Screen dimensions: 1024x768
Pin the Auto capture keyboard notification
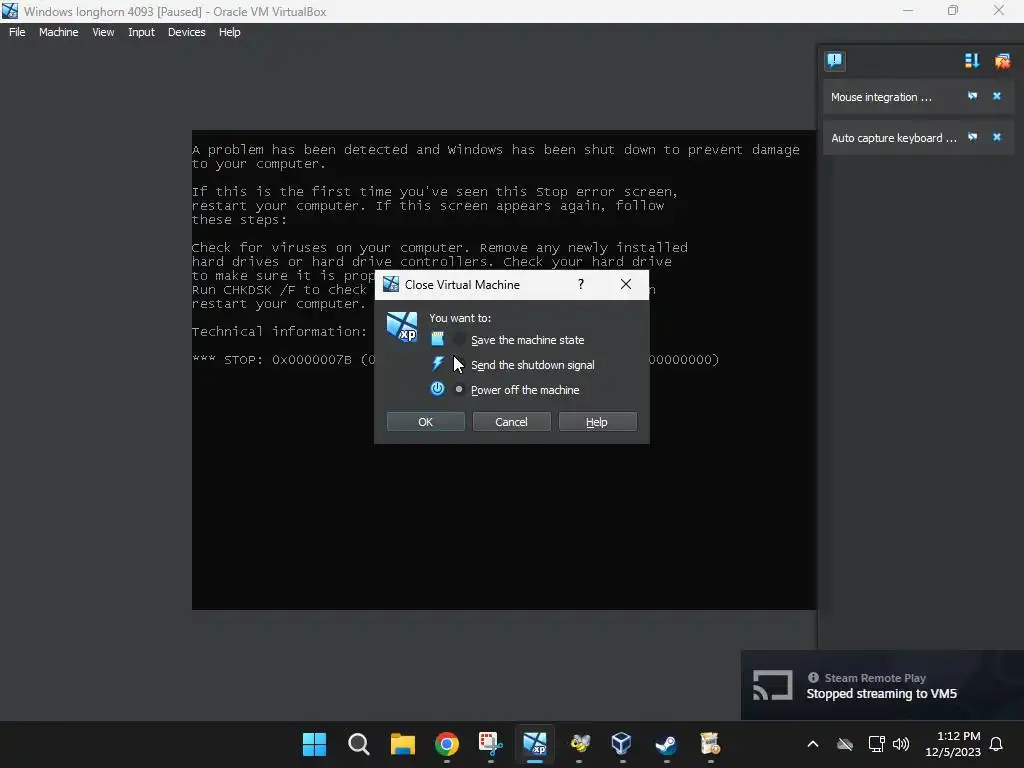pyautogui.click(x=972, y=137)
